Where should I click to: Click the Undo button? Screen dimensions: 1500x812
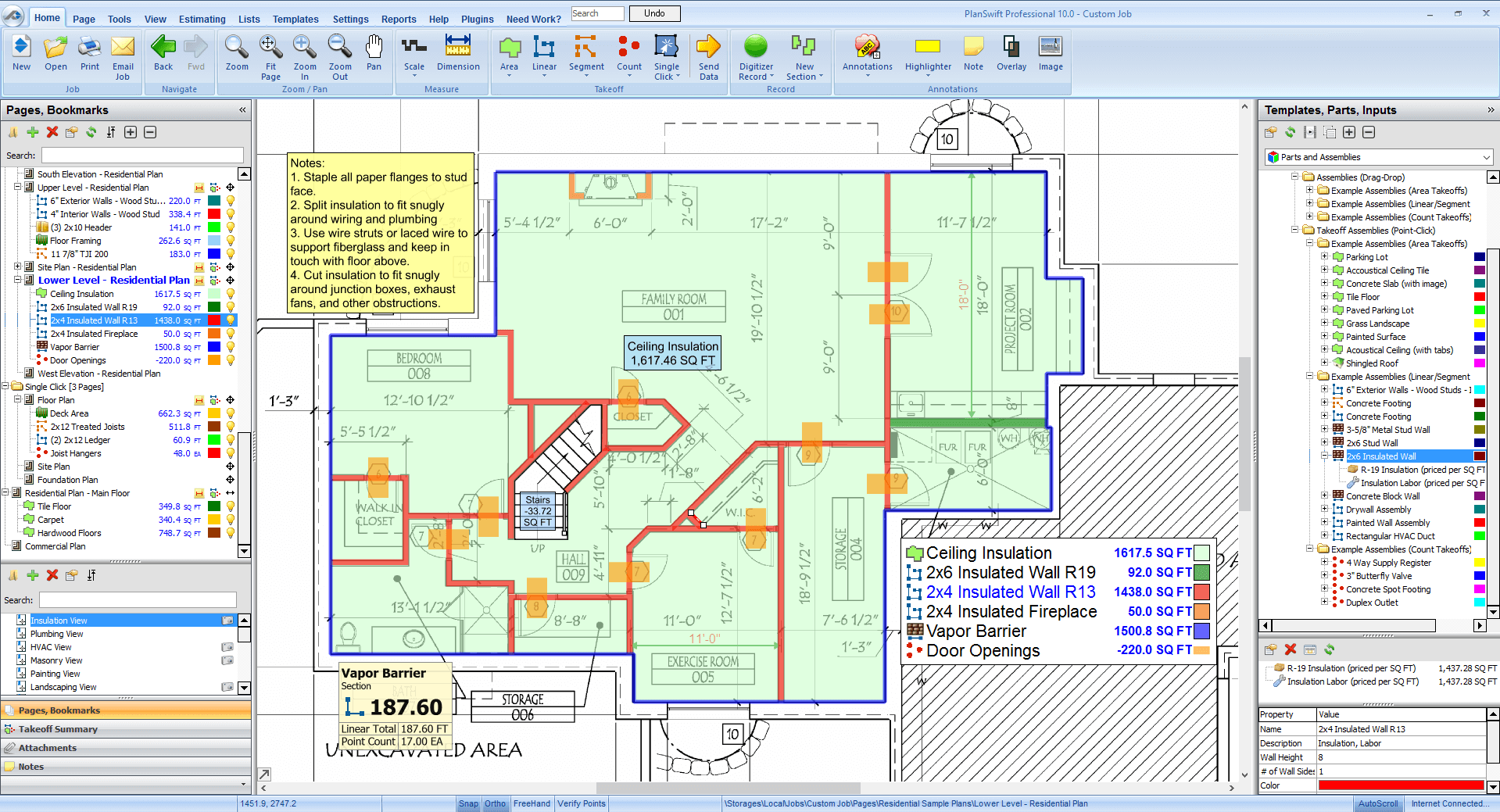tap(654, 13)
